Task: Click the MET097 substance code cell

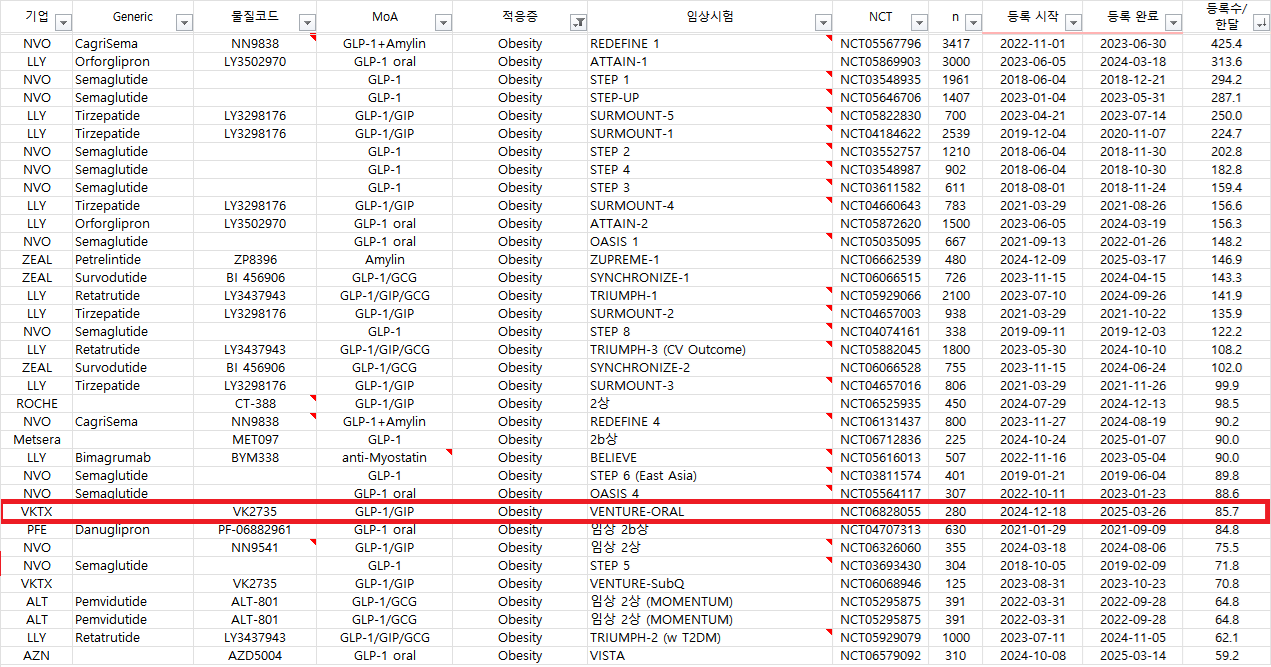Action: [x=255, y=440]
